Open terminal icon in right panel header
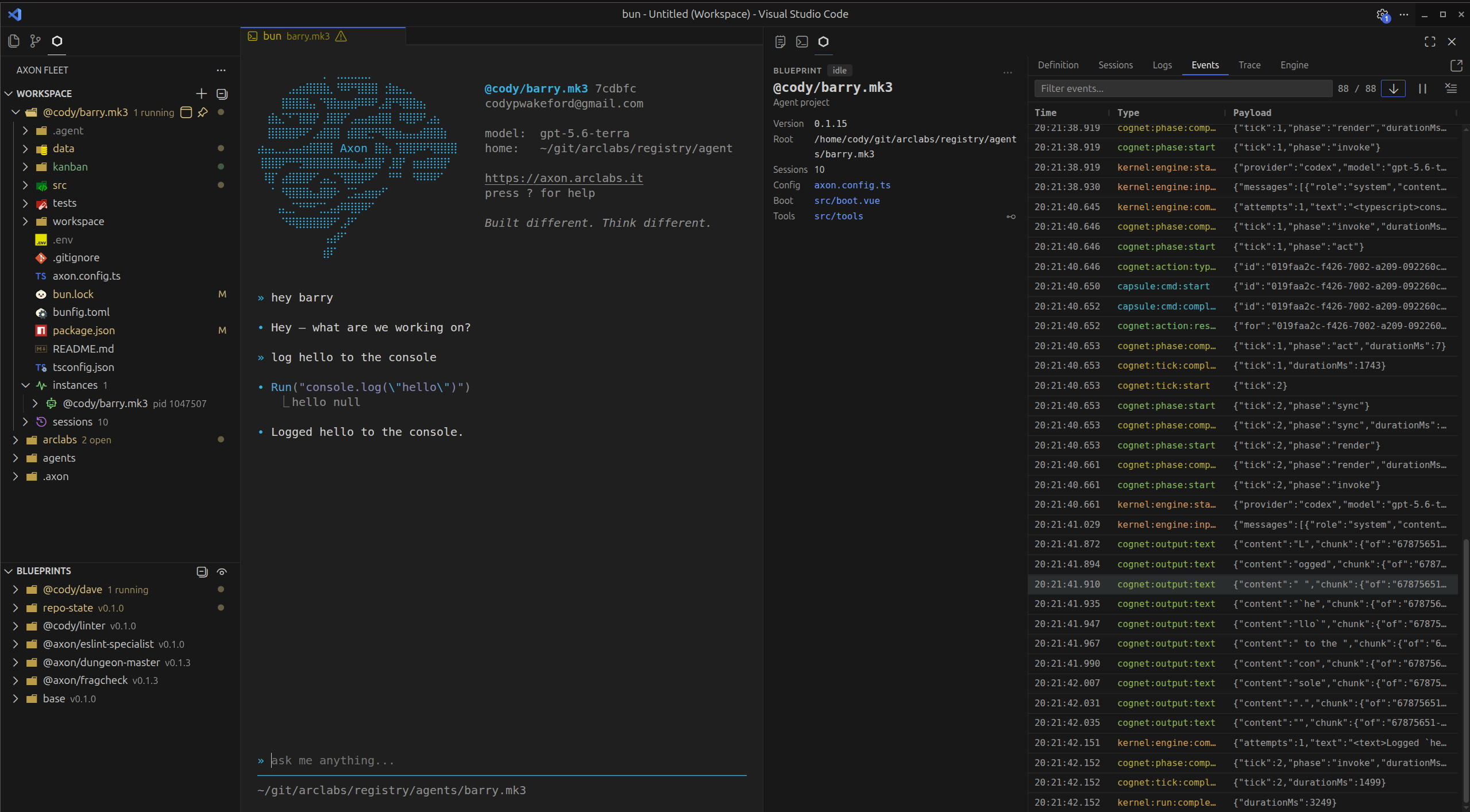The height and width of the screenshot is (812, 1470). 802,41
